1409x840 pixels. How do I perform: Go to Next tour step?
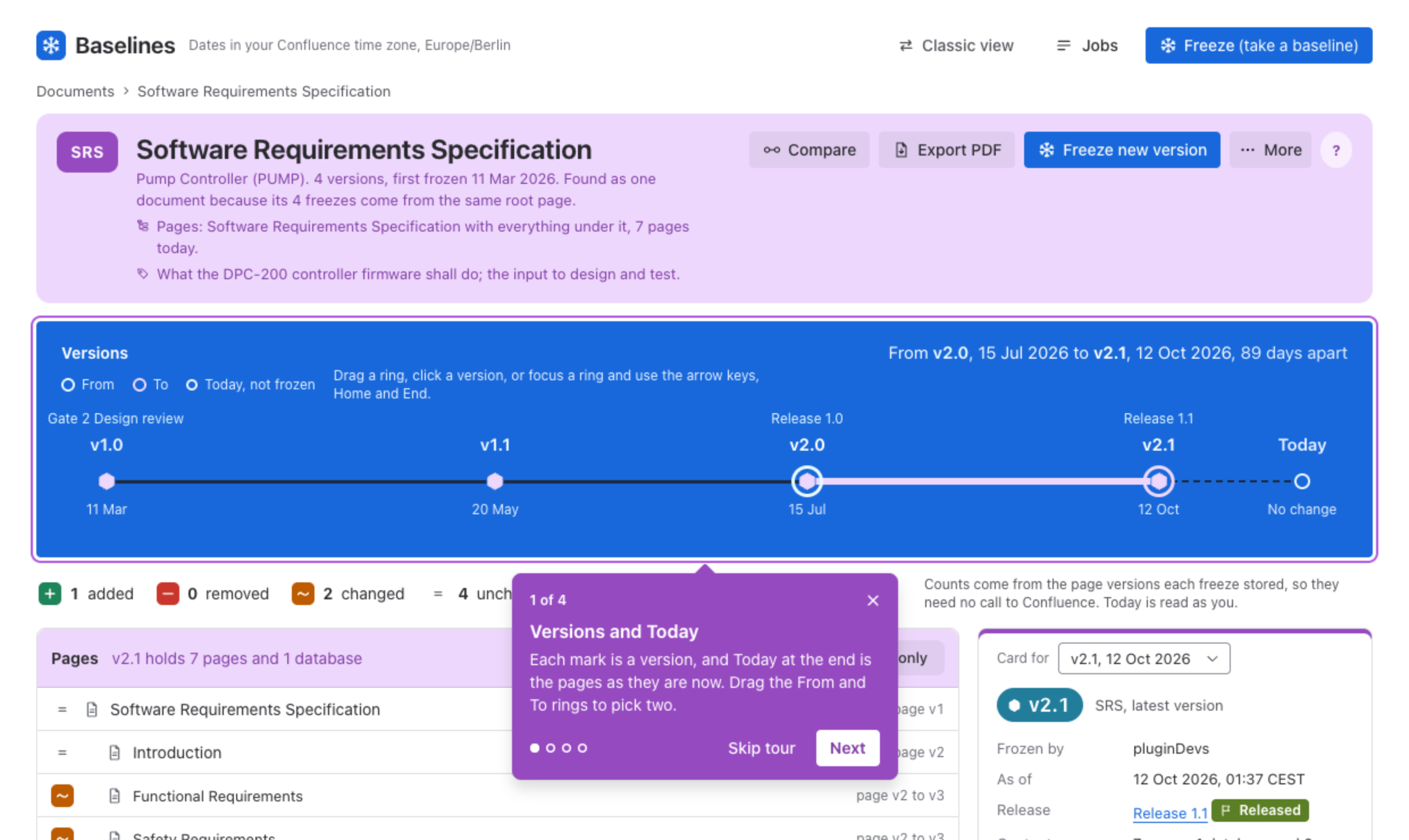(848, 748)
